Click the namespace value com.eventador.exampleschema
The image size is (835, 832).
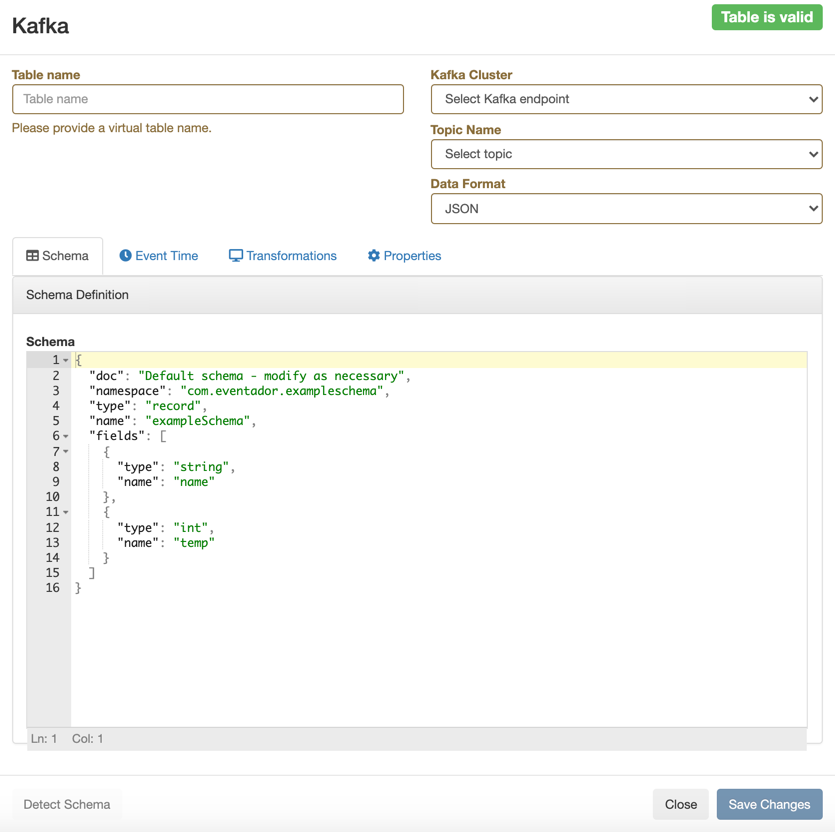282,391
